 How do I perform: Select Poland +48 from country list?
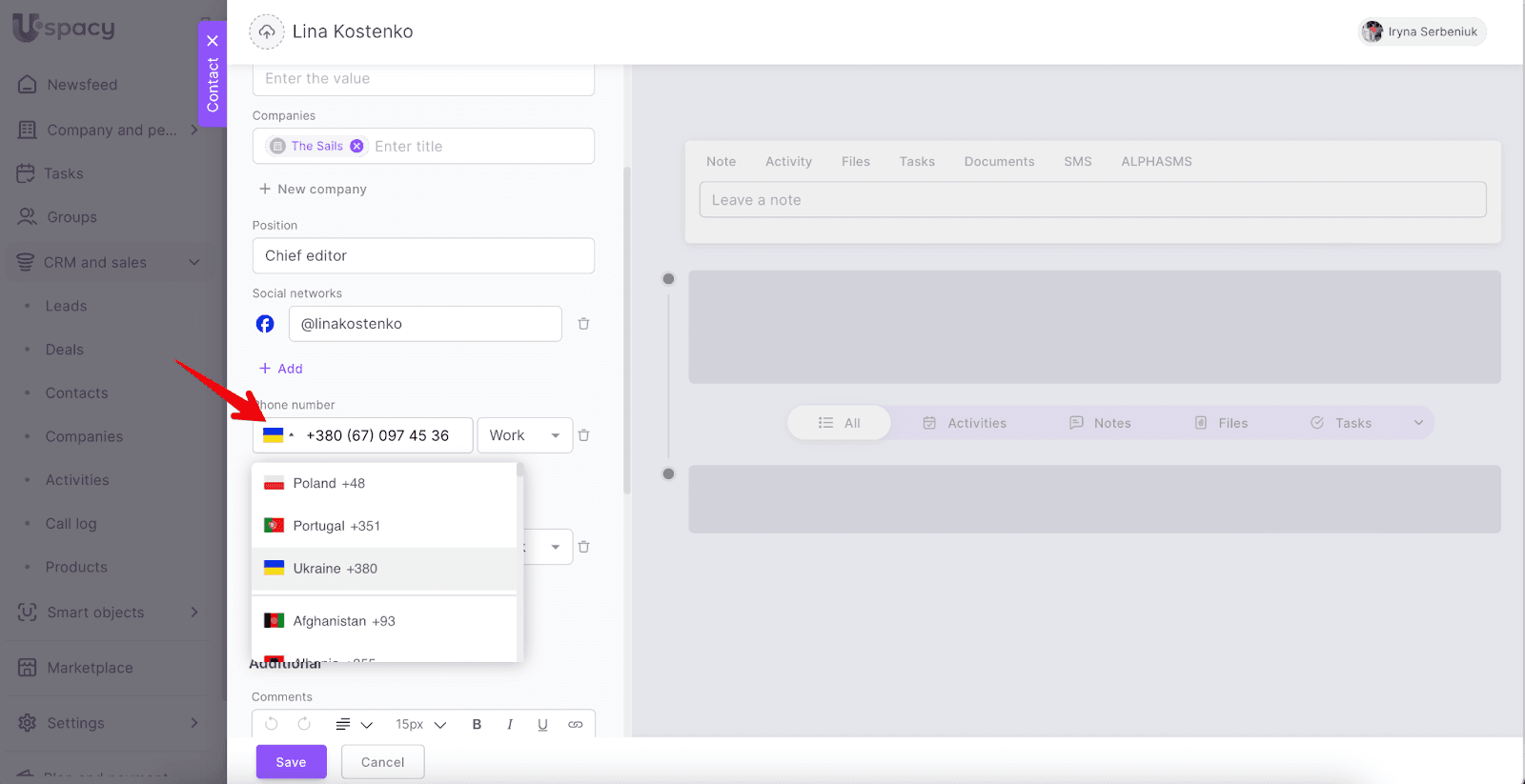(x=329, y=483)
